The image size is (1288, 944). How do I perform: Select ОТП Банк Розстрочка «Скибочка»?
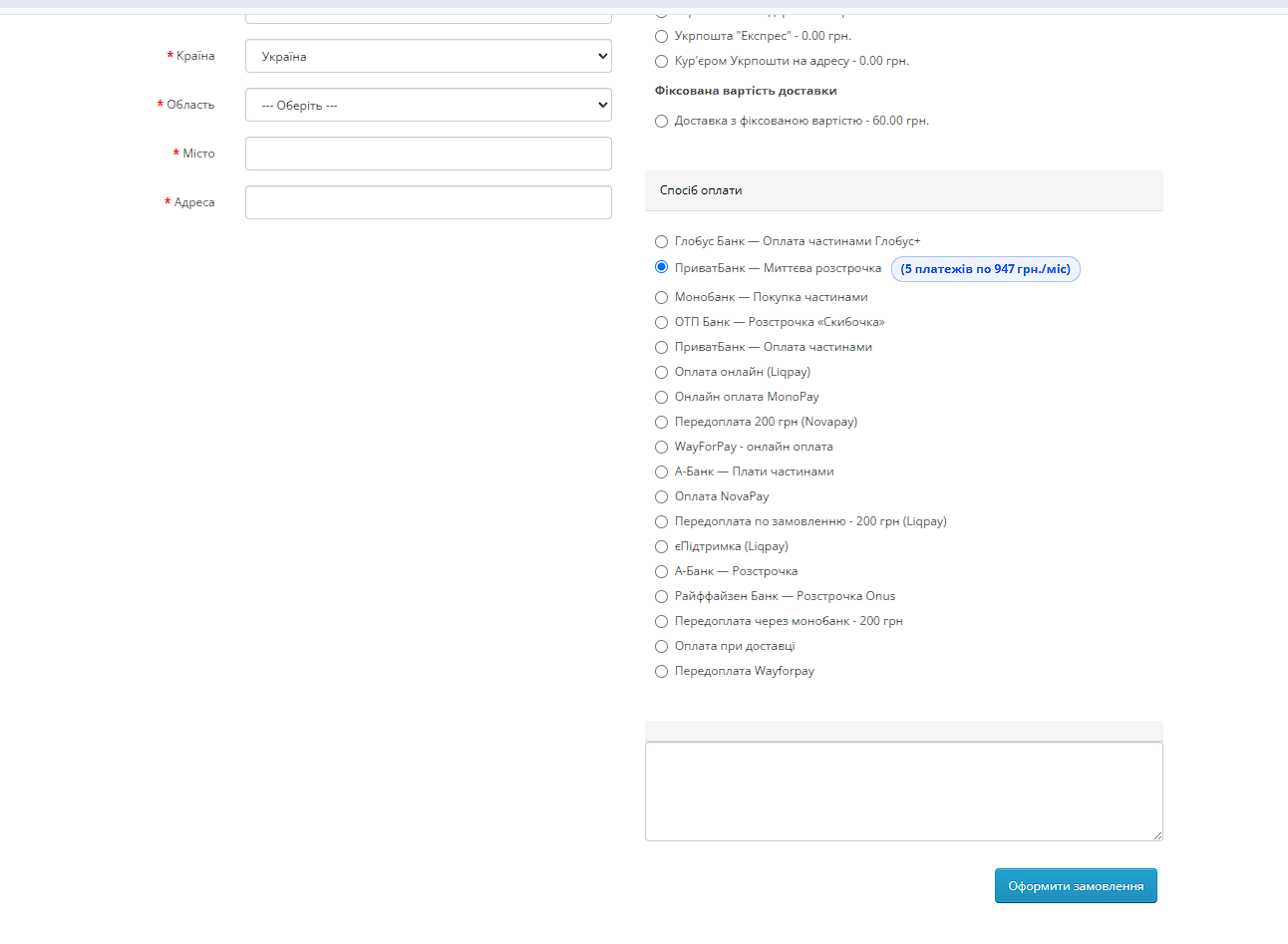point(661,322)
